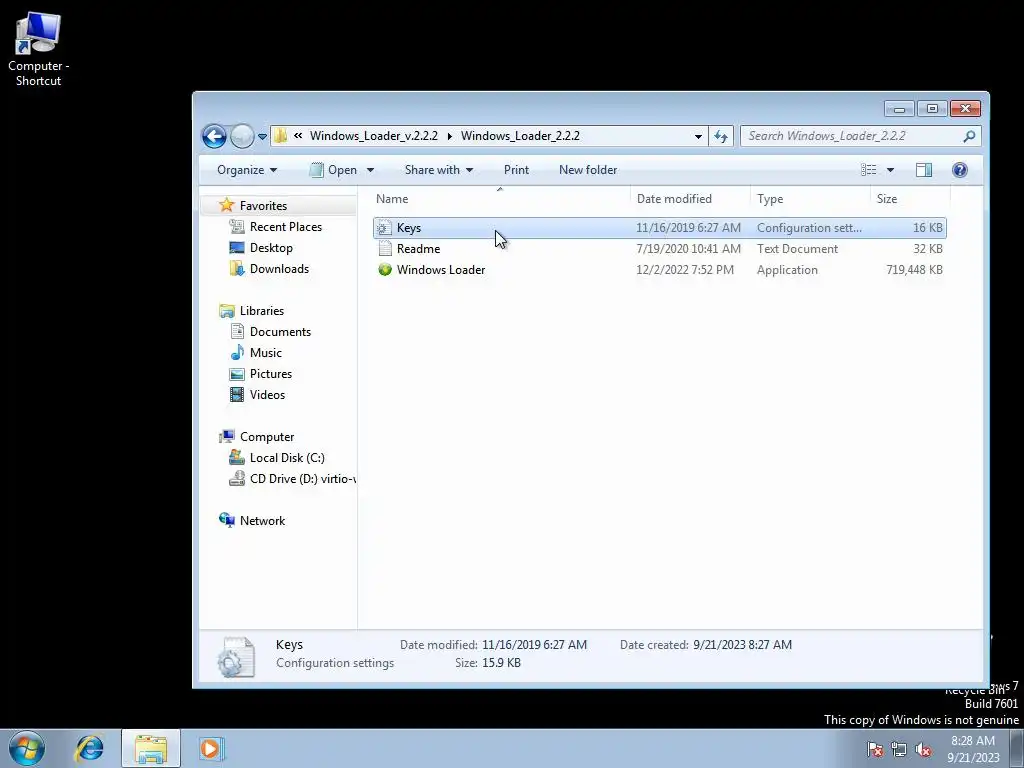The height and width of the screenshot is (768, 1024).
Task: Launch Windows Media Player from taskbar
Action: [x=211, y=748]
